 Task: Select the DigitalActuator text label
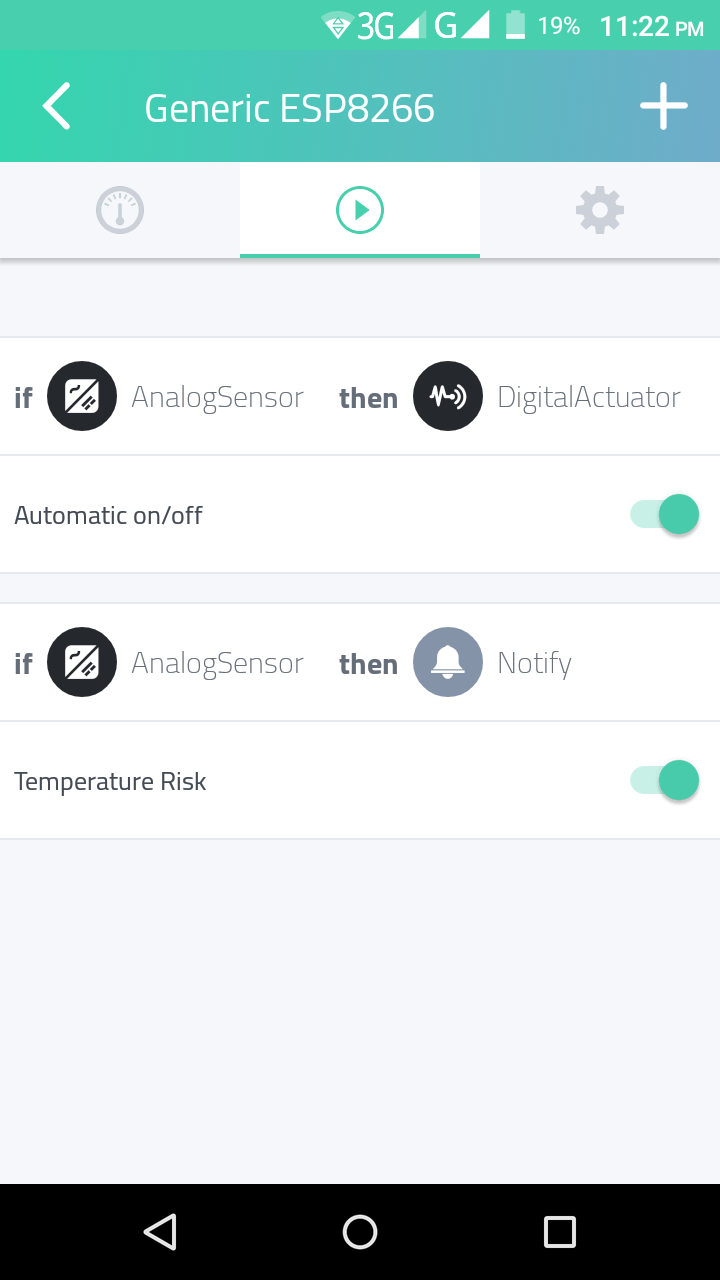pos(589,398)
